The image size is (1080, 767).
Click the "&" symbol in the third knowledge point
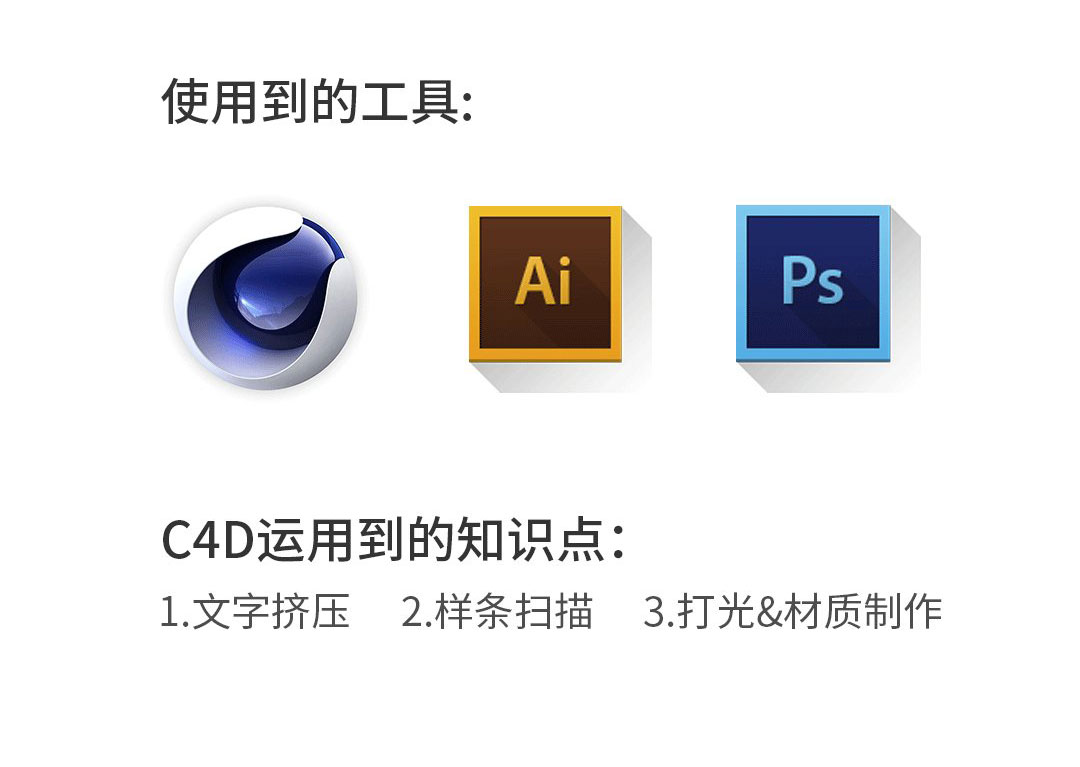pos(769,612)
